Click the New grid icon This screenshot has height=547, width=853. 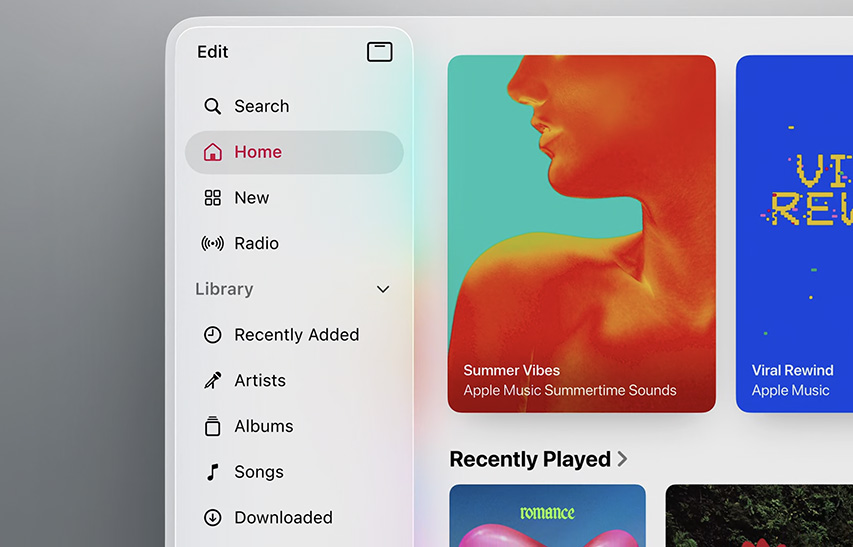[x=212, y=198]
